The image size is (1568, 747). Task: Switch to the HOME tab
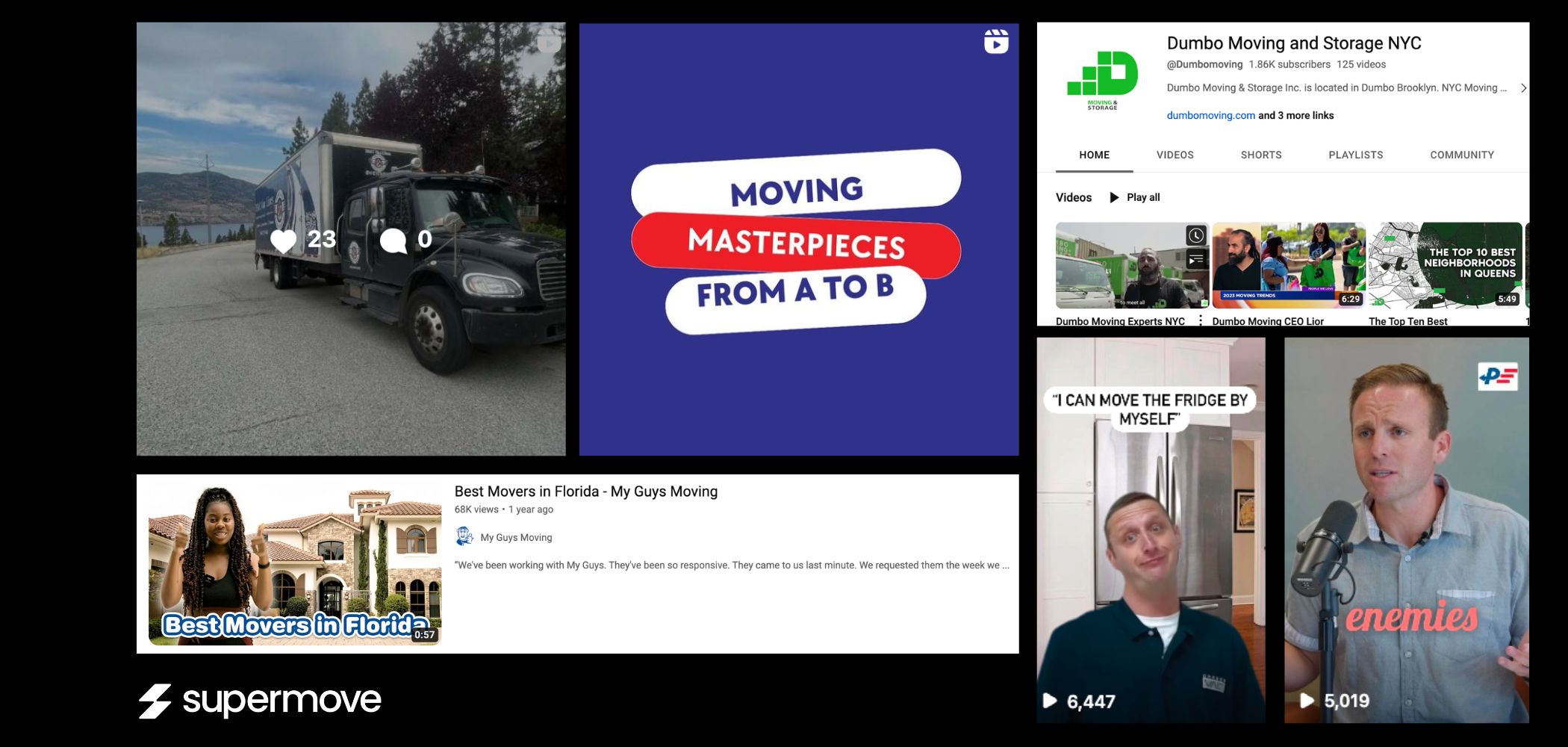1095,155
